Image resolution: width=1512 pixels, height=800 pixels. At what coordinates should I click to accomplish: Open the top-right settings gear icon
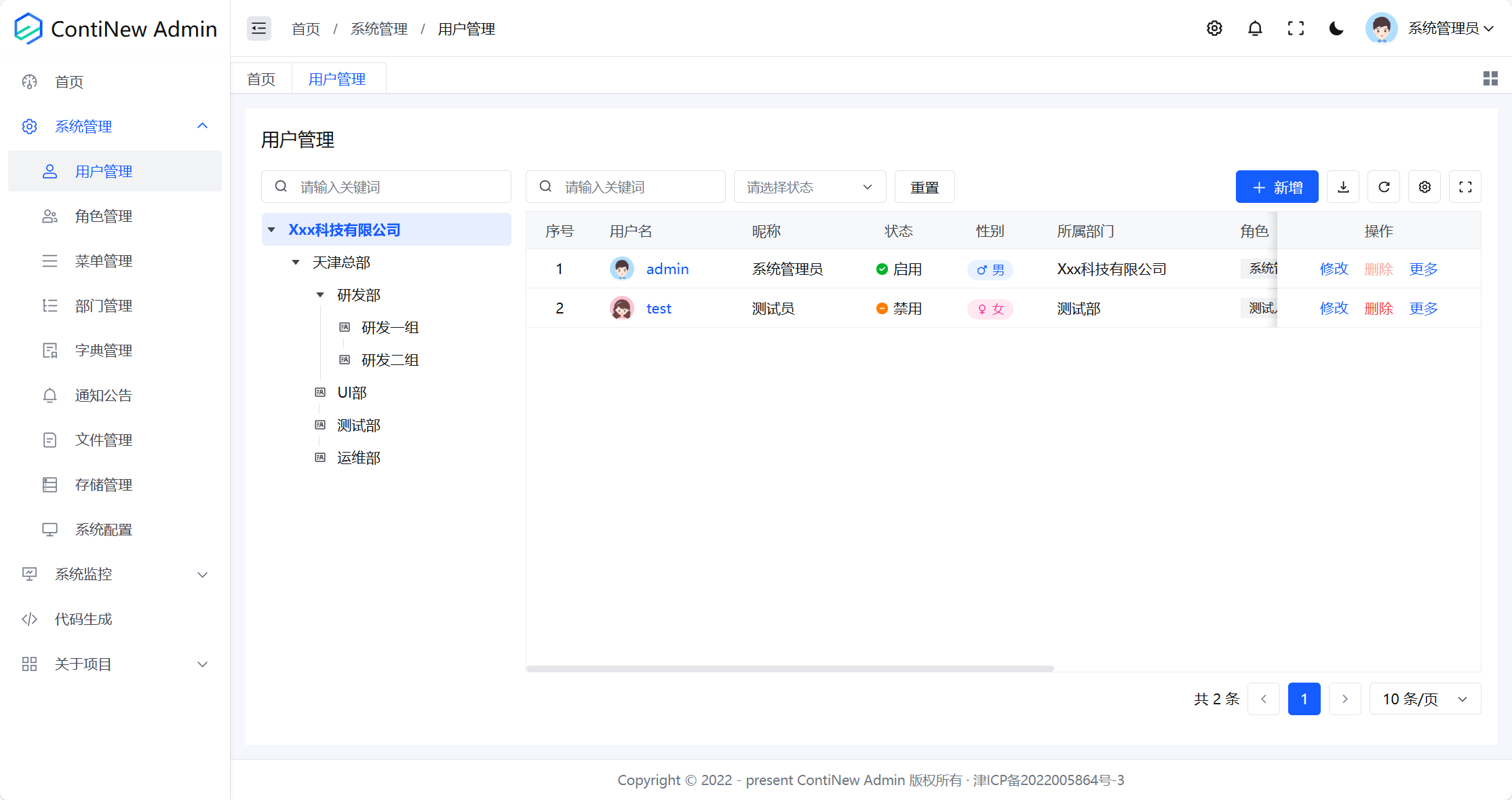click(1214, 28)
